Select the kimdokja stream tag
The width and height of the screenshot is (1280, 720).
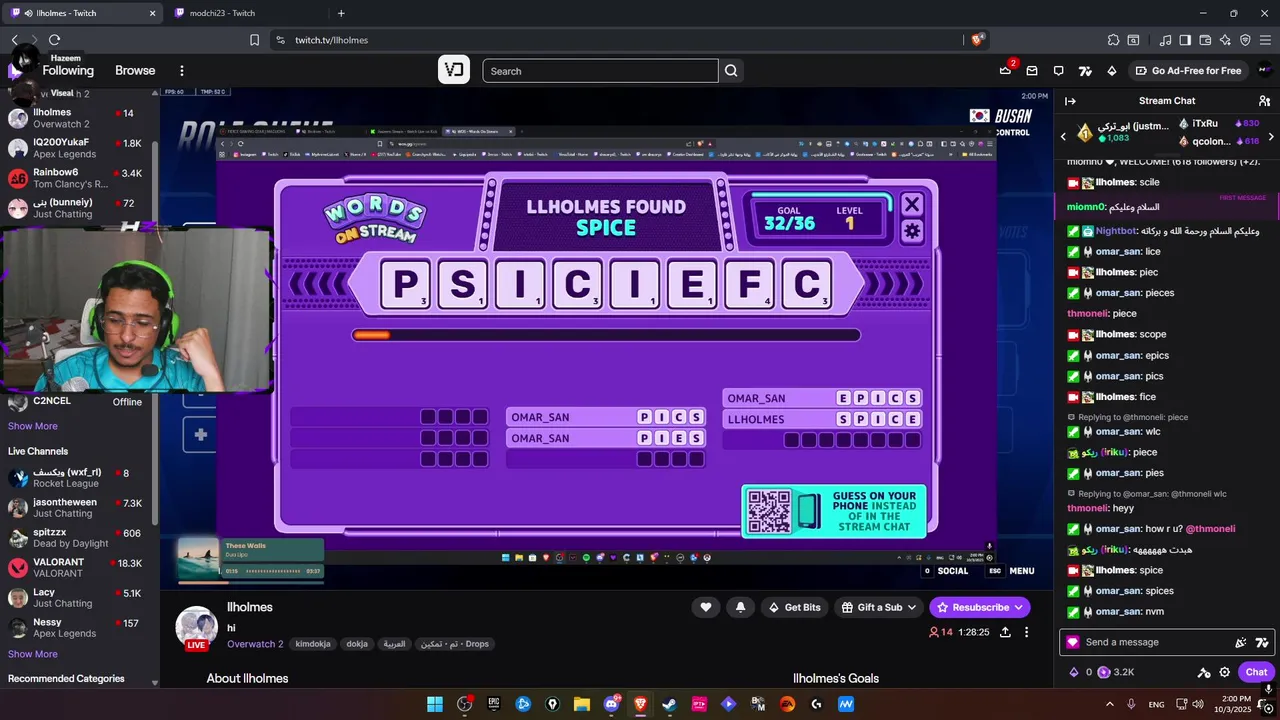point(313,644)
